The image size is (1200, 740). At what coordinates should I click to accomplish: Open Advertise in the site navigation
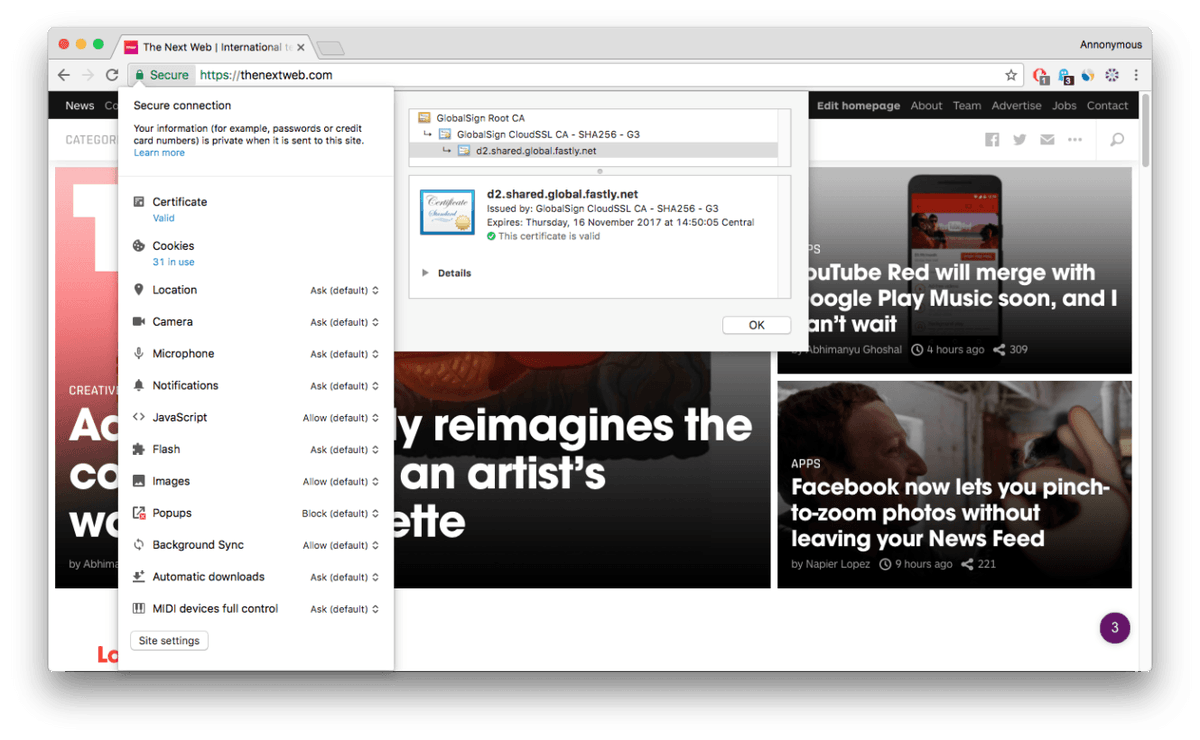(x=1016, y=106)
